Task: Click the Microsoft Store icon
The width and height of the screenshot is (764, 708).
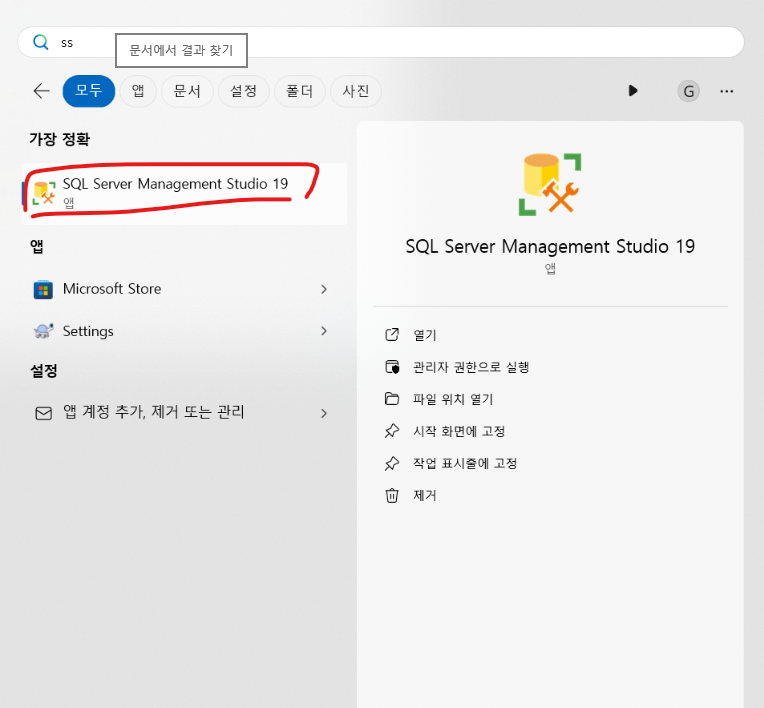Action: pyautogui.click(x=43, y=289)
